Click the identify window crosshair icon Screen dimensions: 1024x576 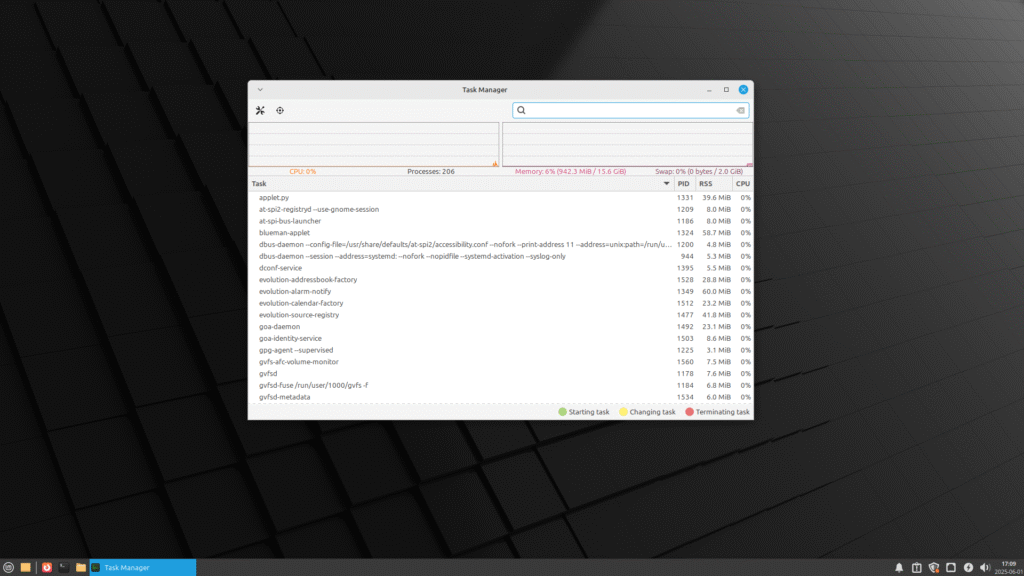point(280,110)
